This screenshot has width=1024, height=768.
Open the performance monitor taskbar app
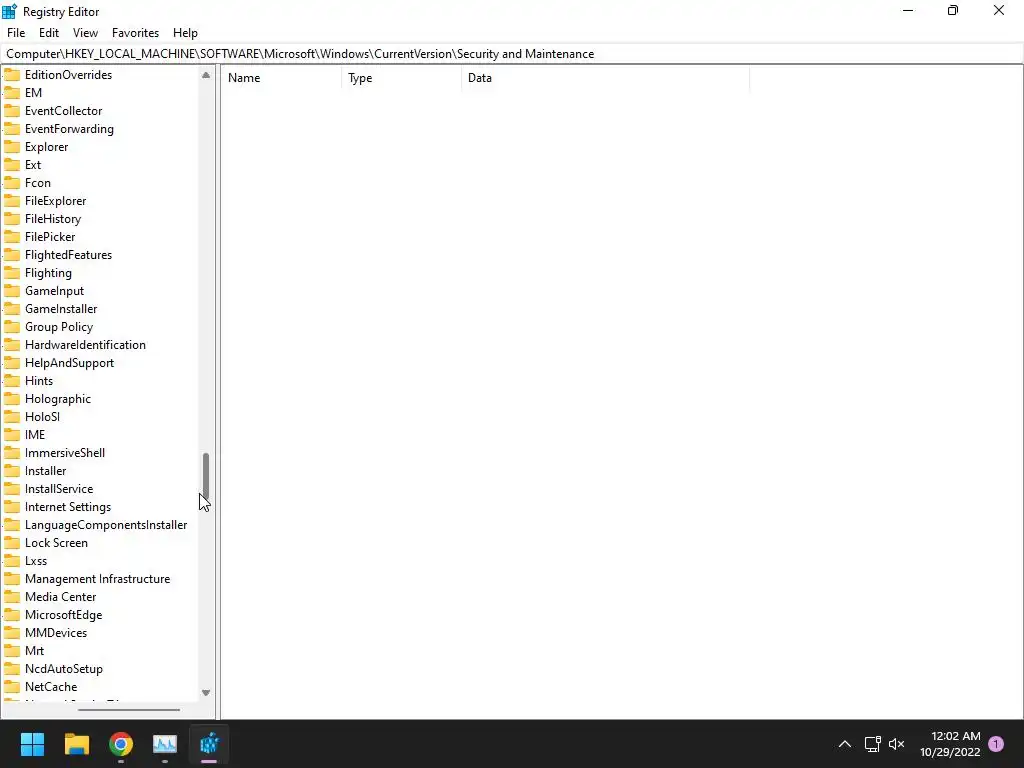(x=165, y=744)
